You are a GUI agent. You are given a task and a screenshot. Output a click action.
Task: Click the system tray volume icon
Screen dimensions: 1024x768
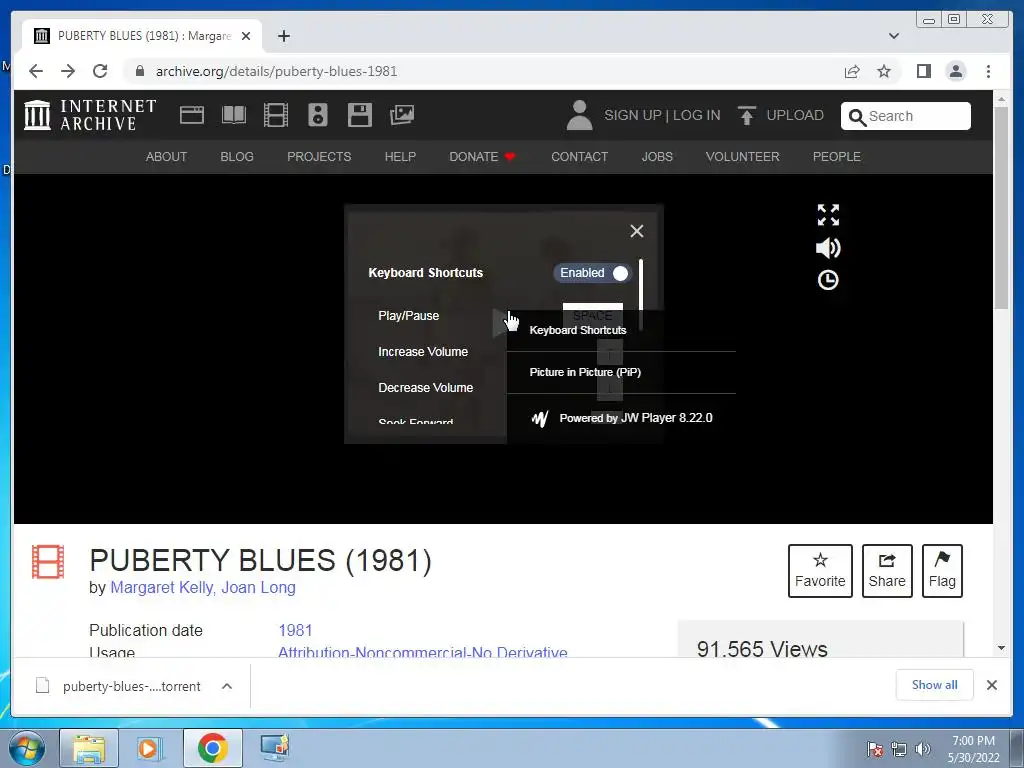pyautogui.click(x=923, y=749)
